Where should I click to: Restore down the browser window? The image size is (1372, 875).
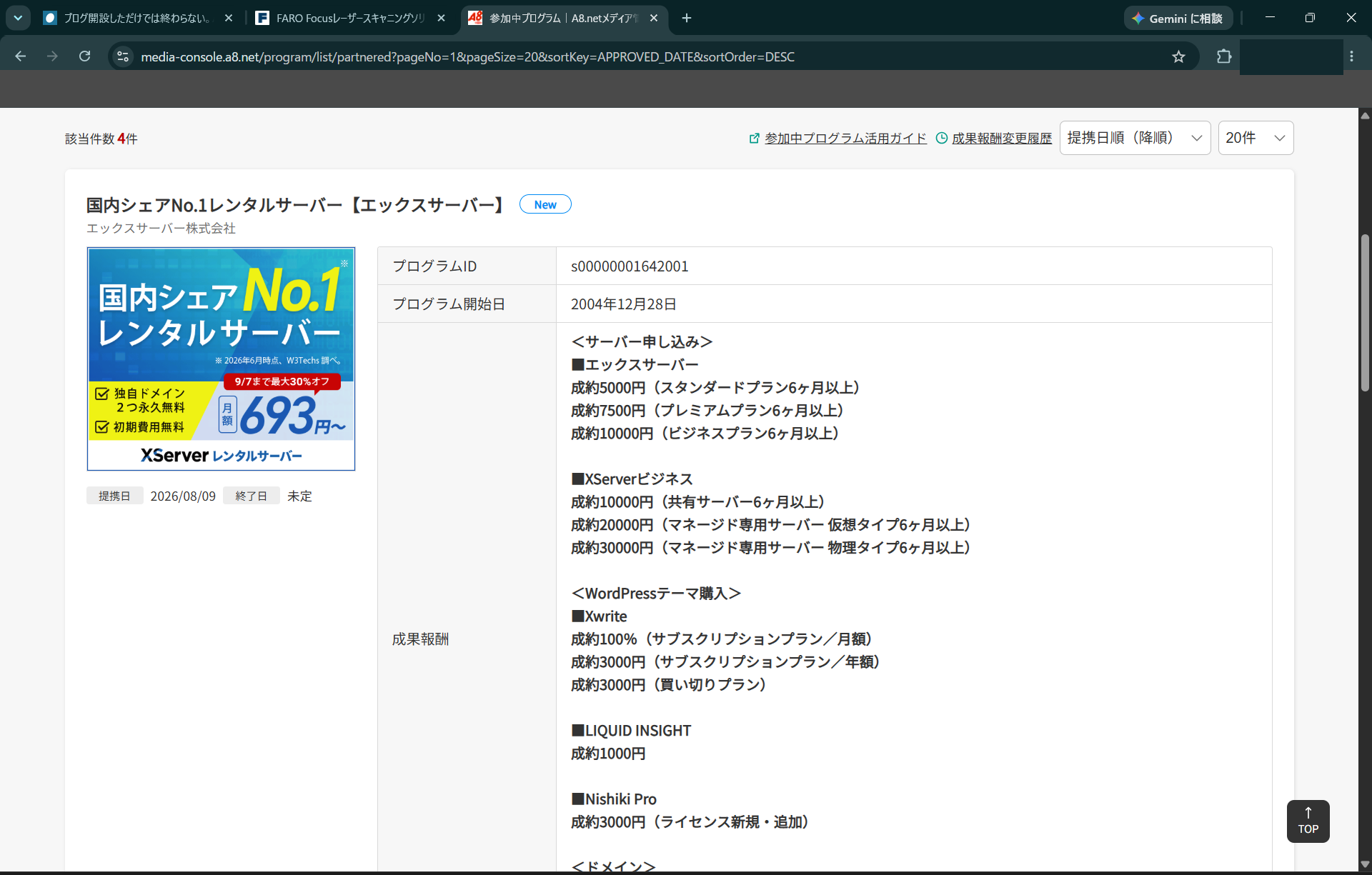(x=1310, y=18)
